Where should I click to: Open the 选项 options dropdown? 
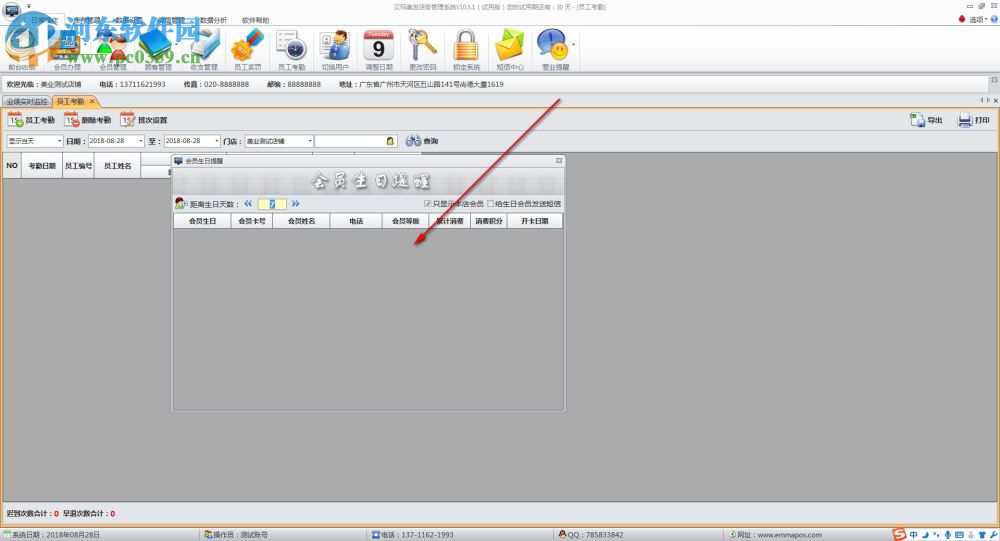pyautogui.click(x=978, y=19)
